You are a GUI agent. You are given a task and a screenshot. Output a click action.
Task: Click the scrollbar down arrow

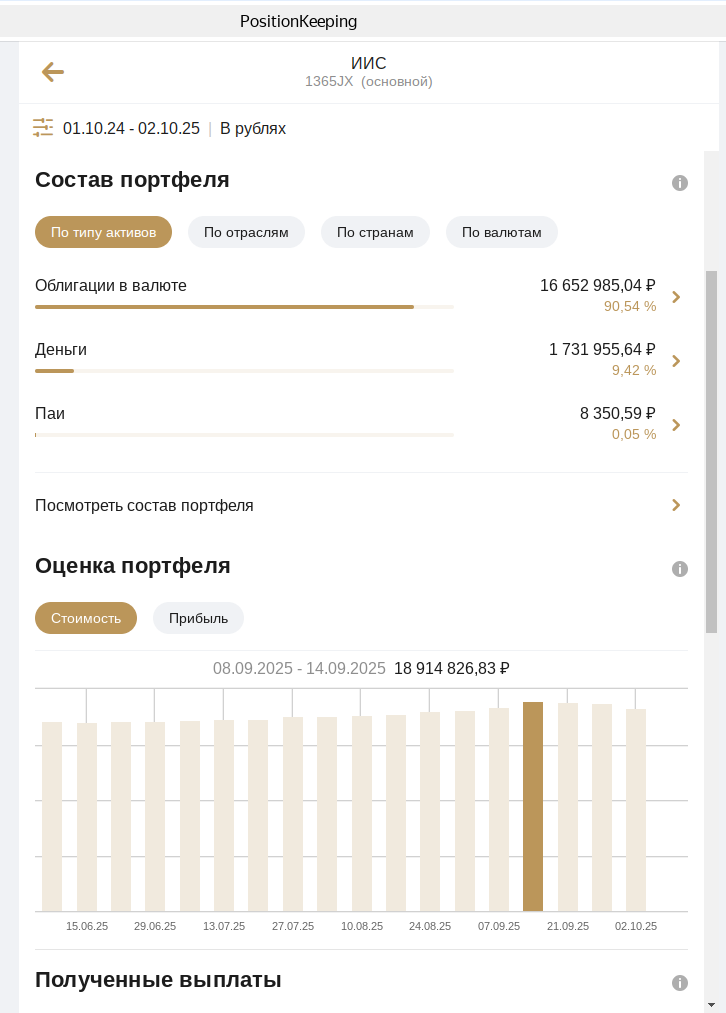(x=711, y=1004)
